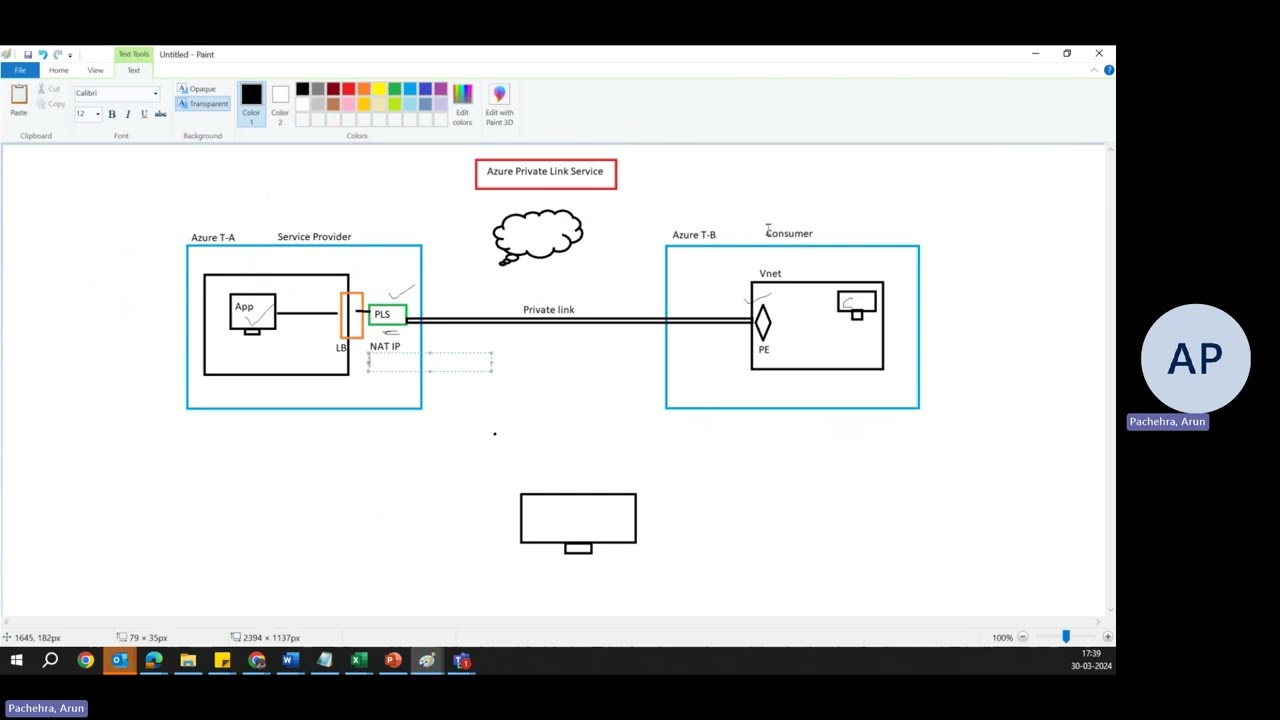The width and height of the screenshot is (1280, 720).
Task: Pick black swatch in palette
Action: (302, 89)
